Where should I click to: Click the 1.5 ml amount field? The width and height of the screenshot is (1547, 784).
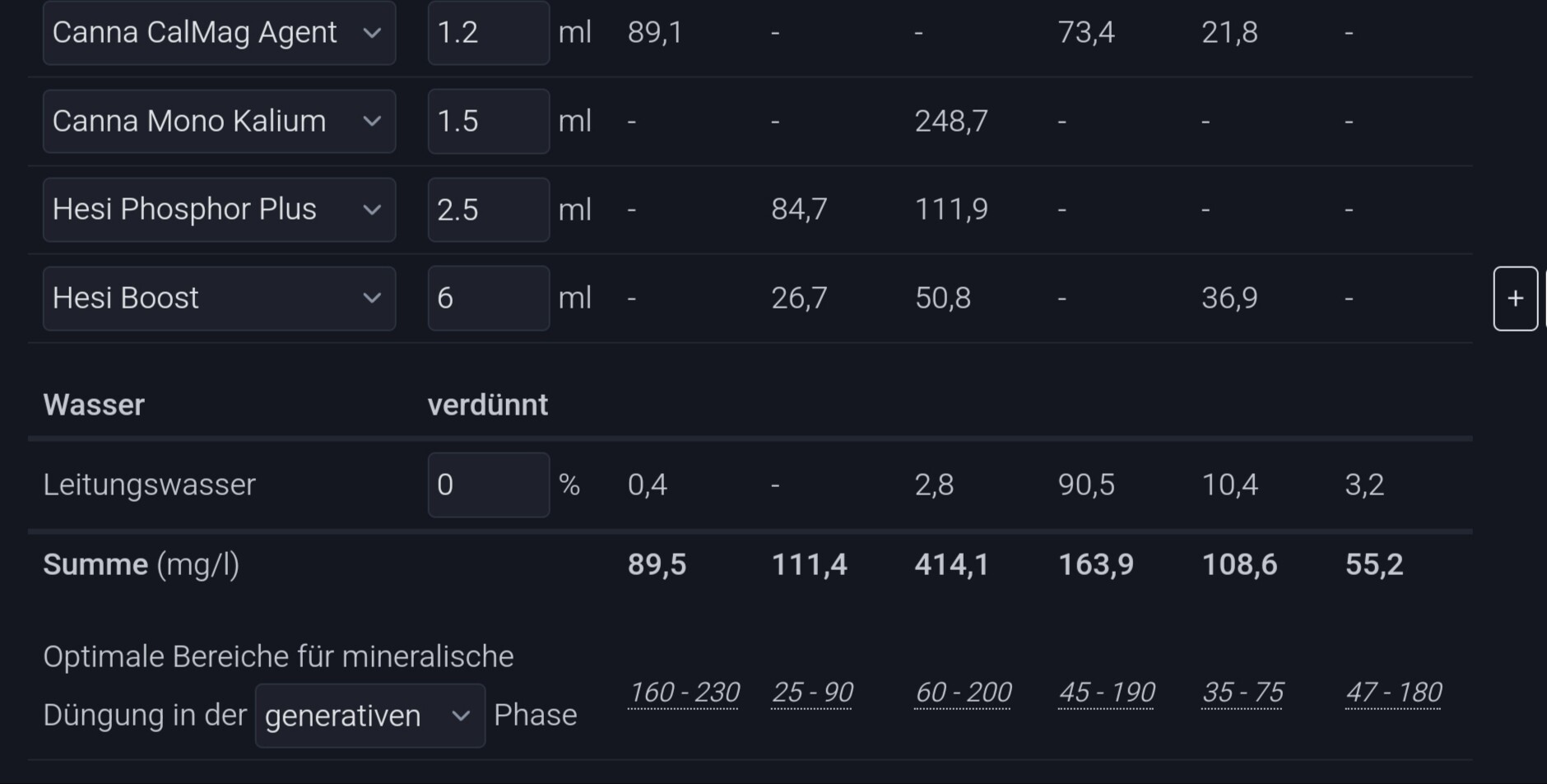coord(488,122)
